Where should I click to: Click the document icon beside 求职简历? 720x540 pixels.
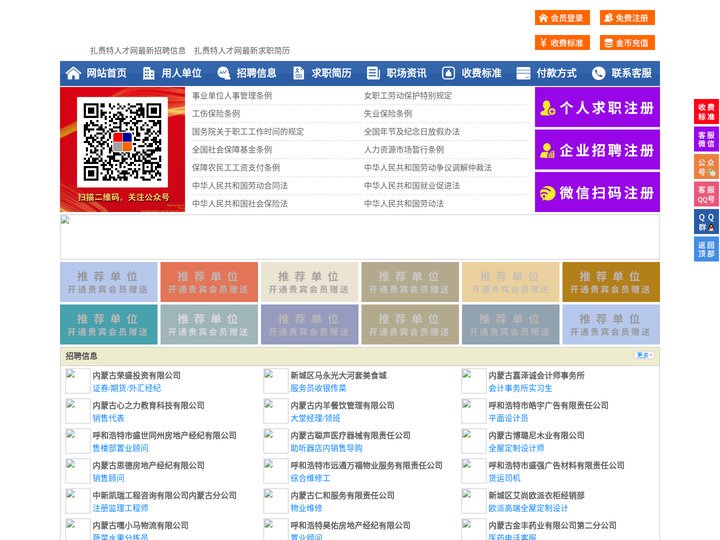coord(298,73)
